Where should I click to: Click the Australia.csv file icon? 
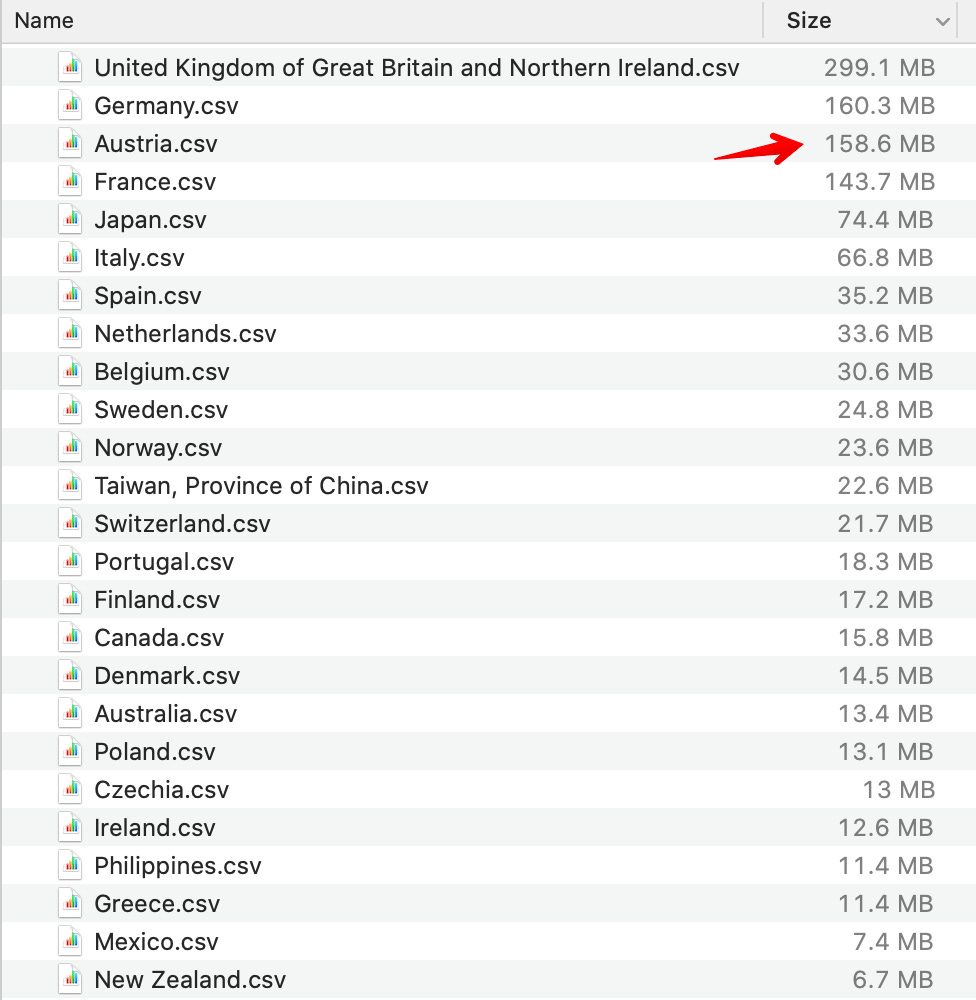[x=70, y=713]
